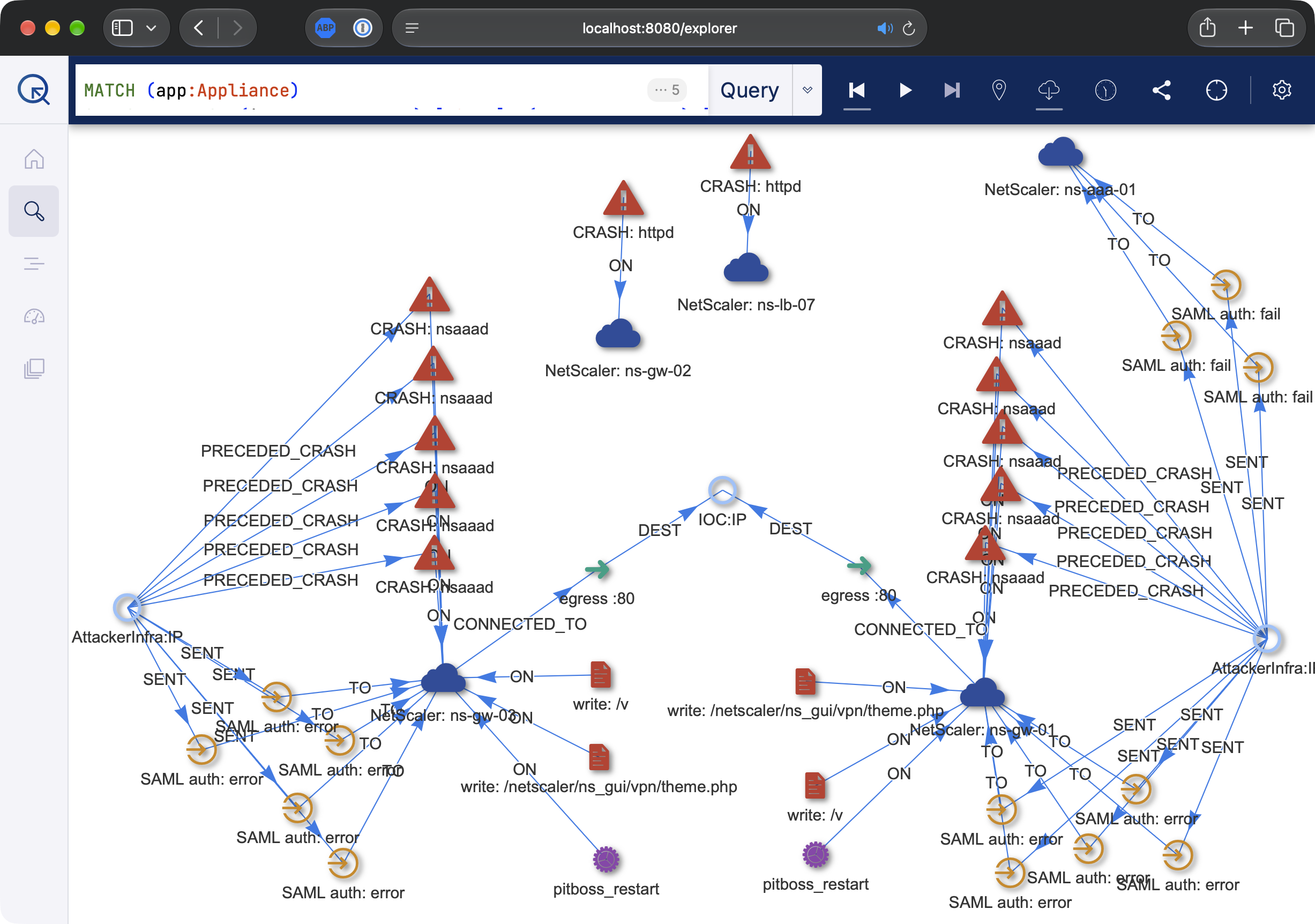Viewport: 1315px width, 924px height.
Task: Mute the tab audio speaker icon
Action: coord(884,28)
